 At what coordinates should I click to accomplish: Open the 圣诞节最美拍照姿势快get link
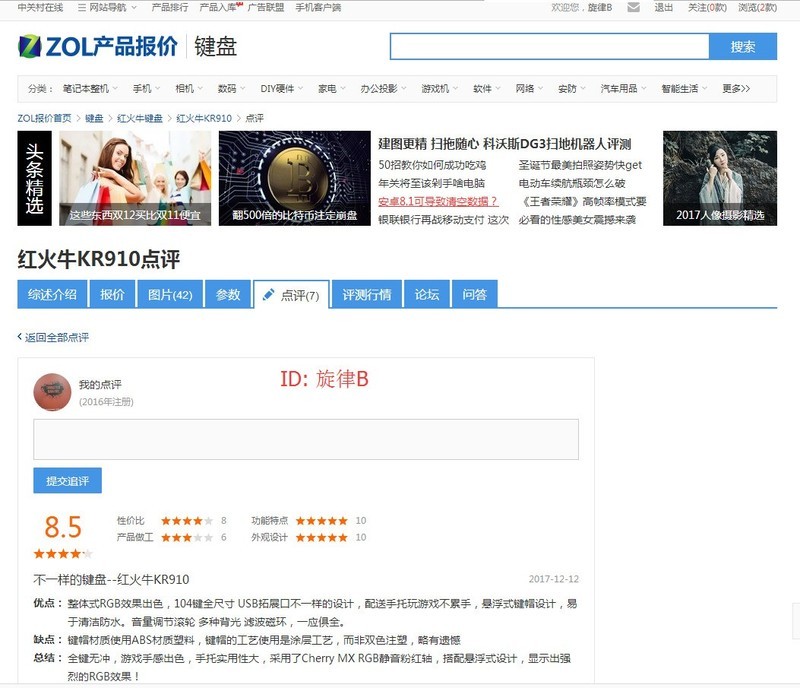[x=580, y=165]
